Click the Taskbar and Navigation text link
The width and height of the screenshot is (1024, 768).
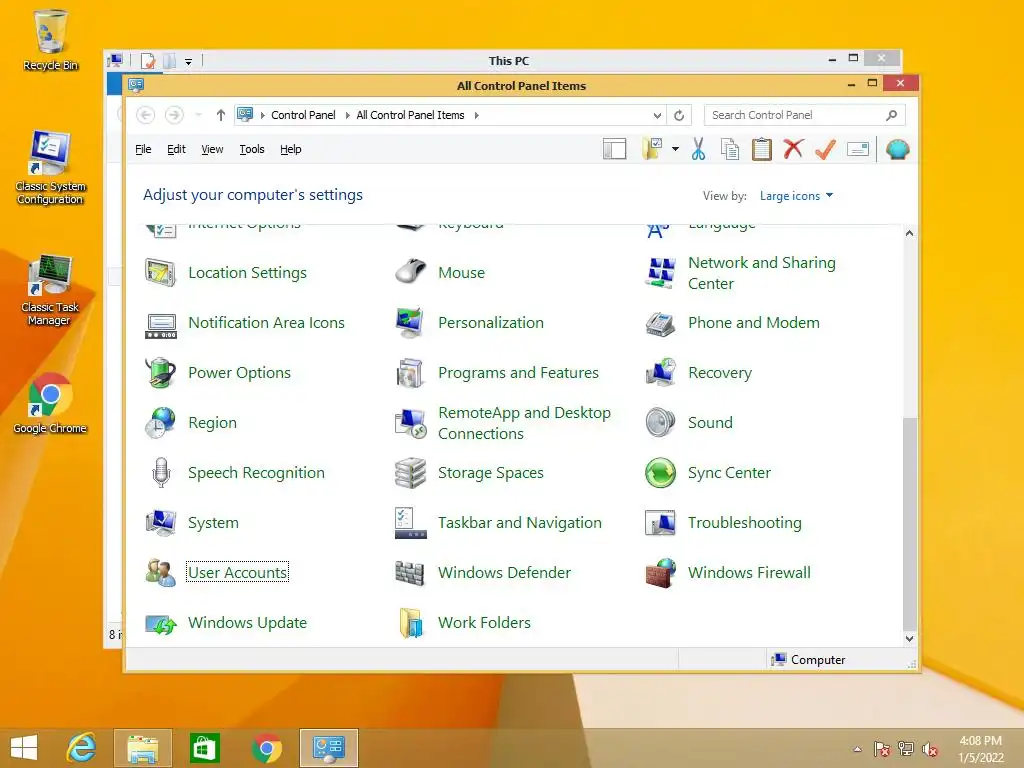click(x=520, y=522)
